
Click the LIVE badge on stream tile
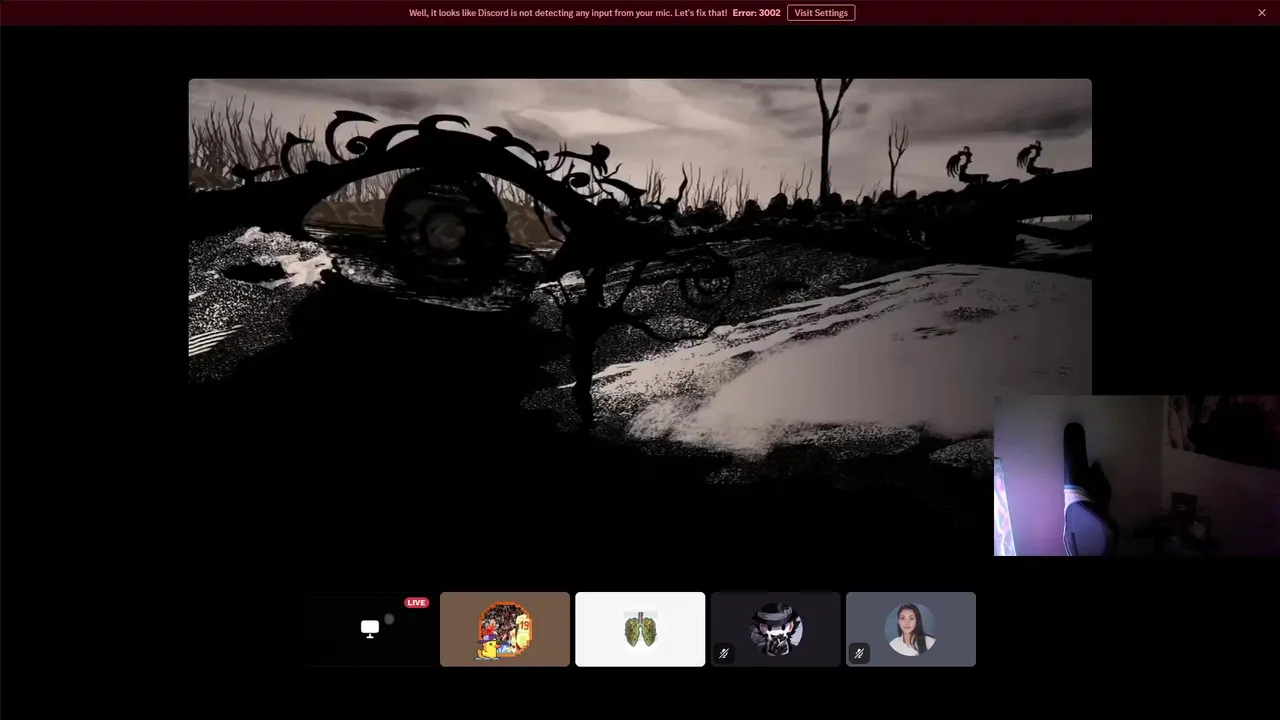[416, 602]
